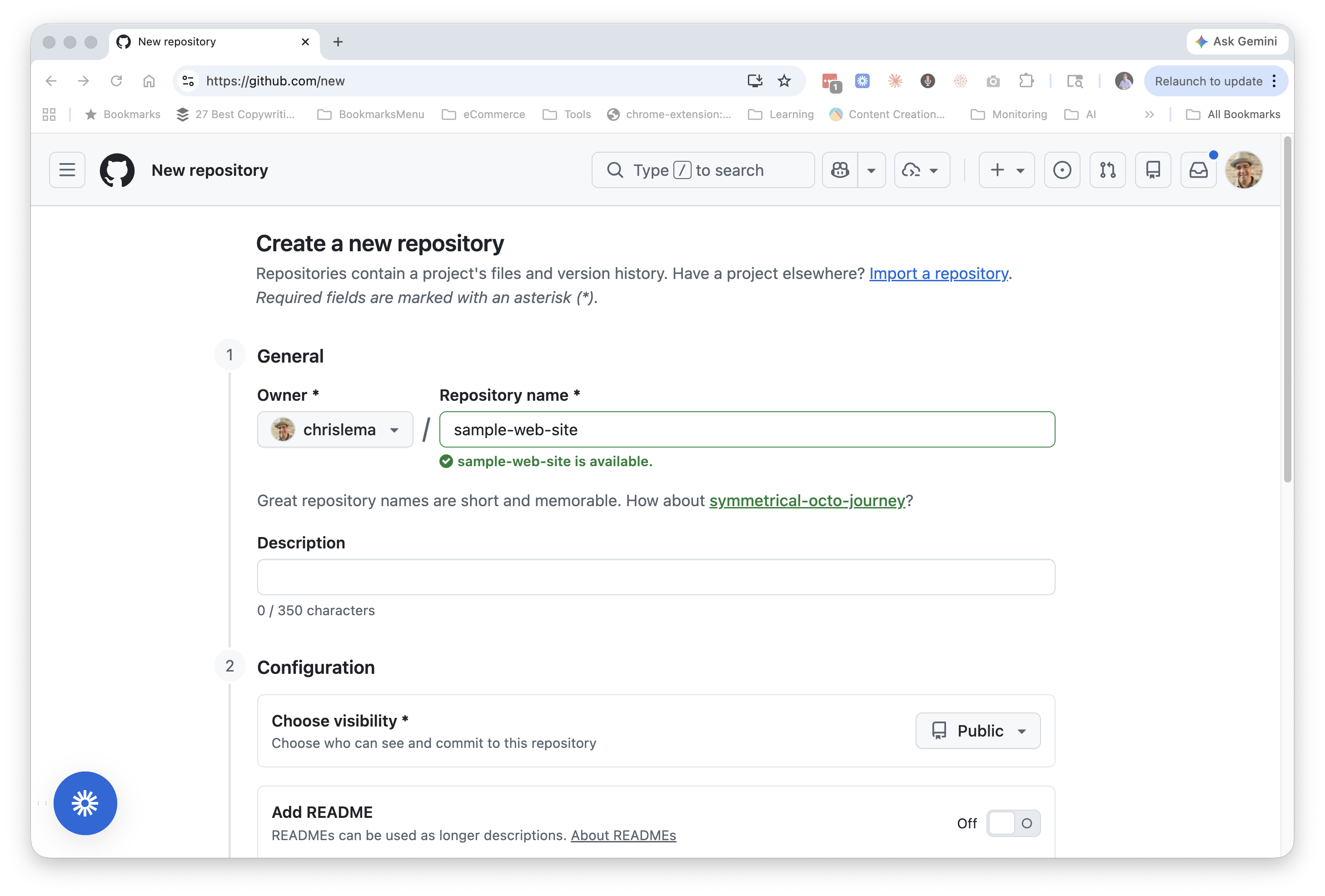The image size is (1325, 896).
Task: Use suggested name symmetrical-octo-journey
Action: coord(807,500)
